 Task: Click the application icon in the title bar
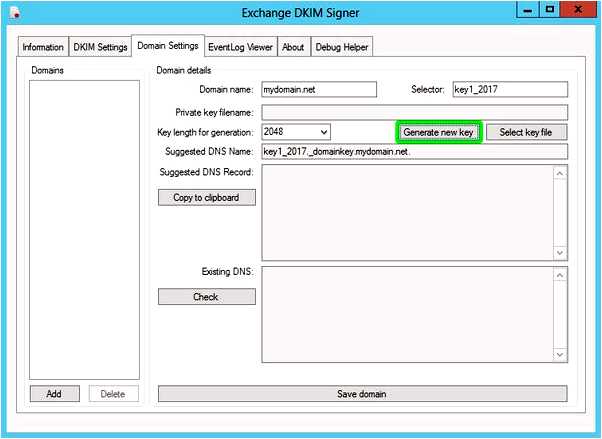click(15, 12)
